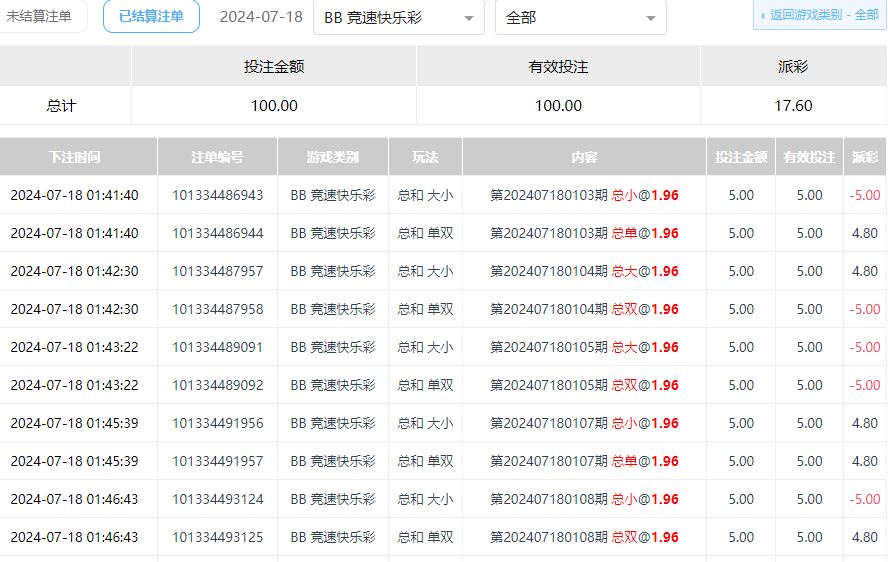Image resolution: width=888 pixels, height=562 pixels.
Task: Switch to the 未结算注单 tab
Action: pyautogui.click(x=40, y=17)
